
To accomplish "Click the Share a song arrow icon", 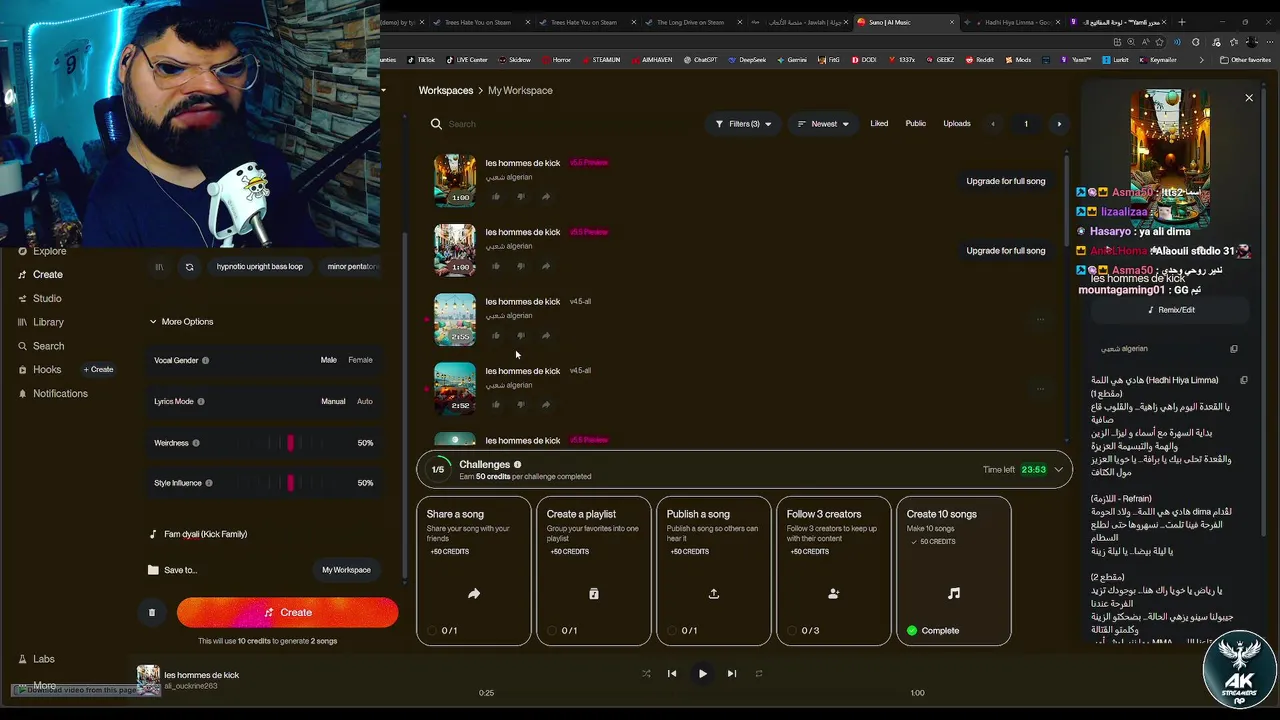I will tap(474, 594).
